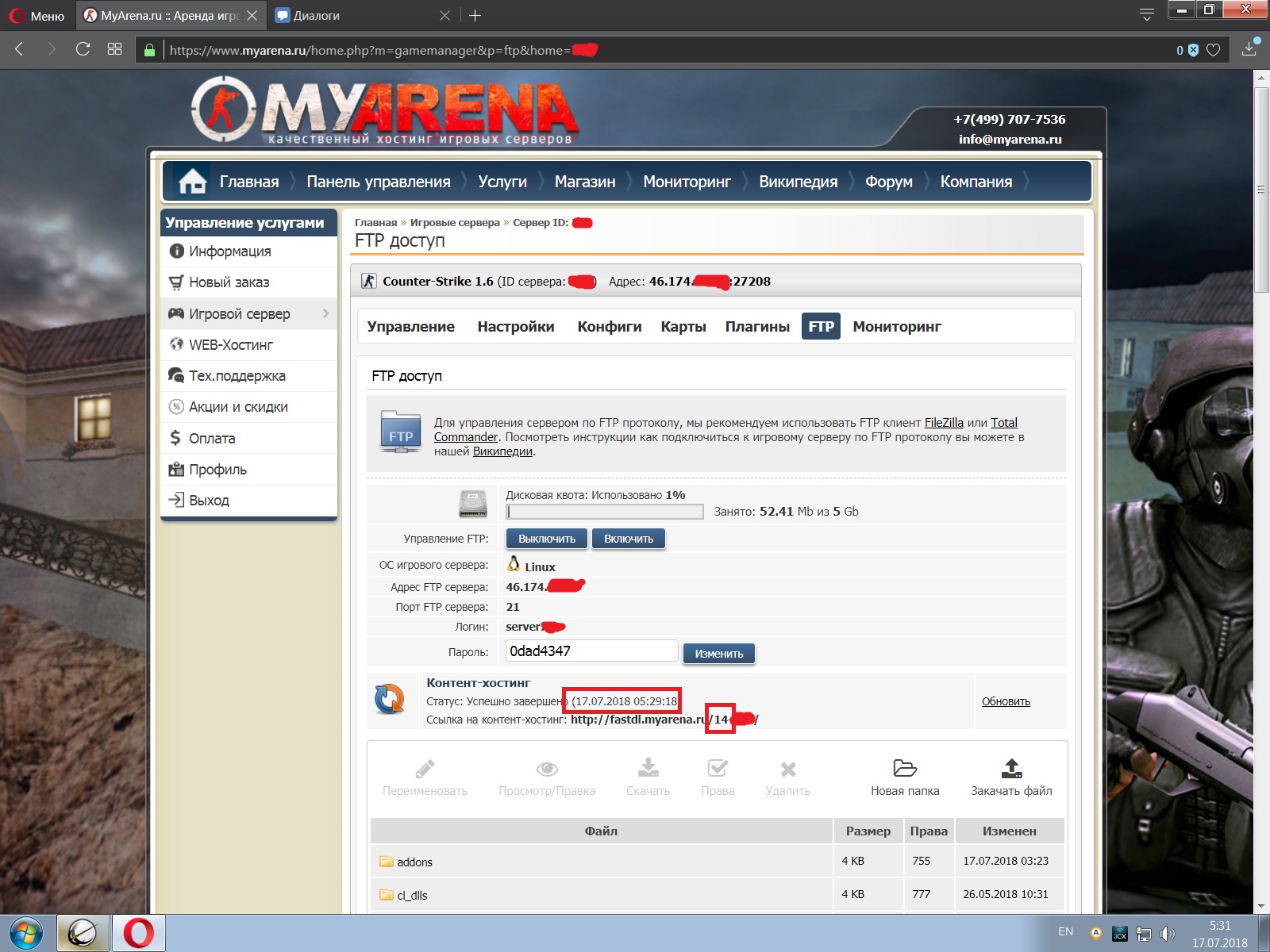The image size is (1270, 952).
Task: Click the content-hosting refresh arrows icon
Action: point(390,699)
